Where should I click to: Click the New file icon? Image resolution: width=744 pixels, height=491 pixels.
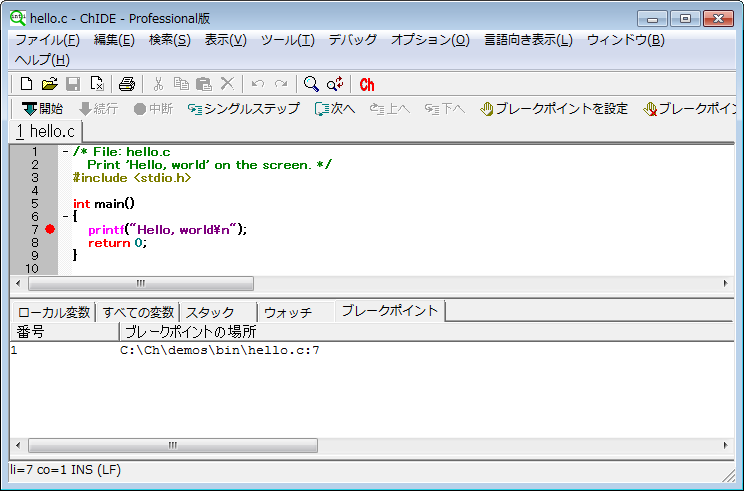click(x=27, y=84)
